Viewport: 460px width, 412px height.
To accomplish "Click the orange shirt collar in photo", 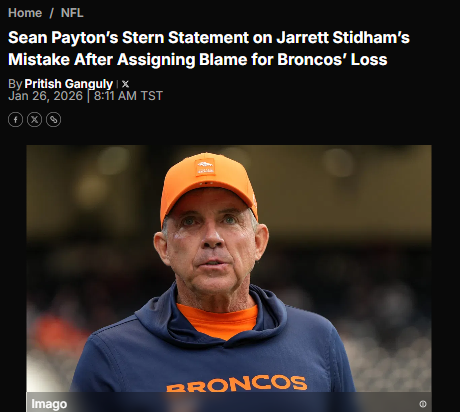I will [x=217, y=320].
